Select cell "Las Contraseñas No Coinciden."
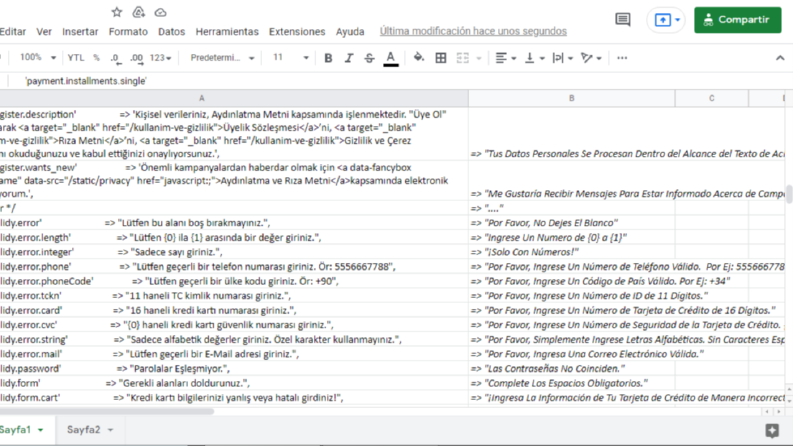The height and width of the screenshot is (446, 793). tap(571, 369)
